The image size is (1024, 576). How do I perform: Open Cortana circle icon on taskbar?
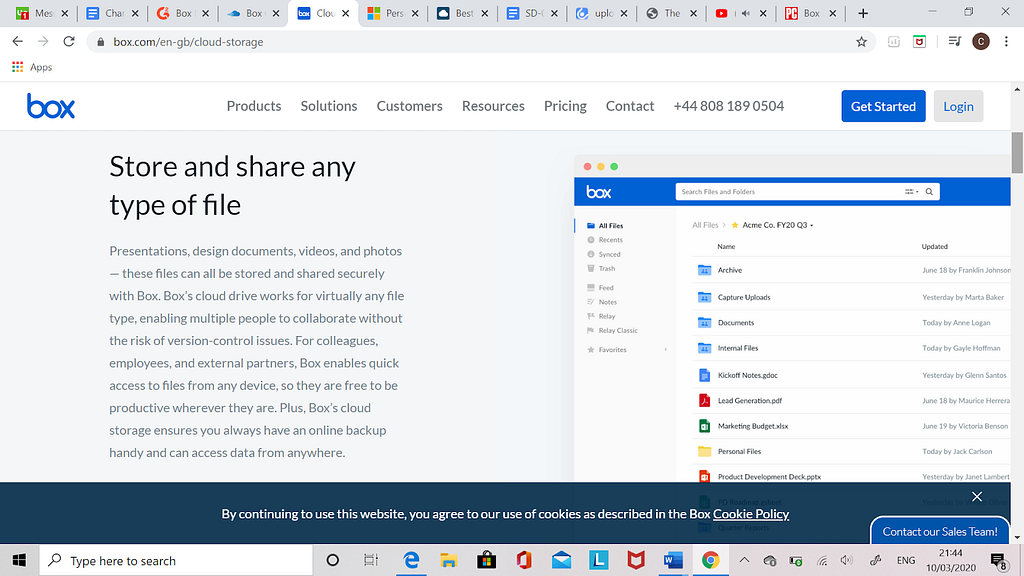[332, 560]
